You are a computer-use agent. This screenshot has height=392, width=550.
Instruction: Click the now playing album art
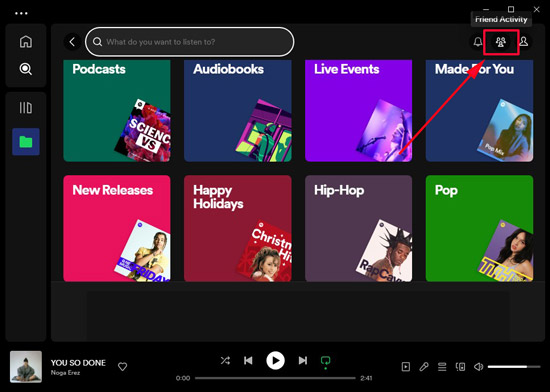click(x=26, y=366)
